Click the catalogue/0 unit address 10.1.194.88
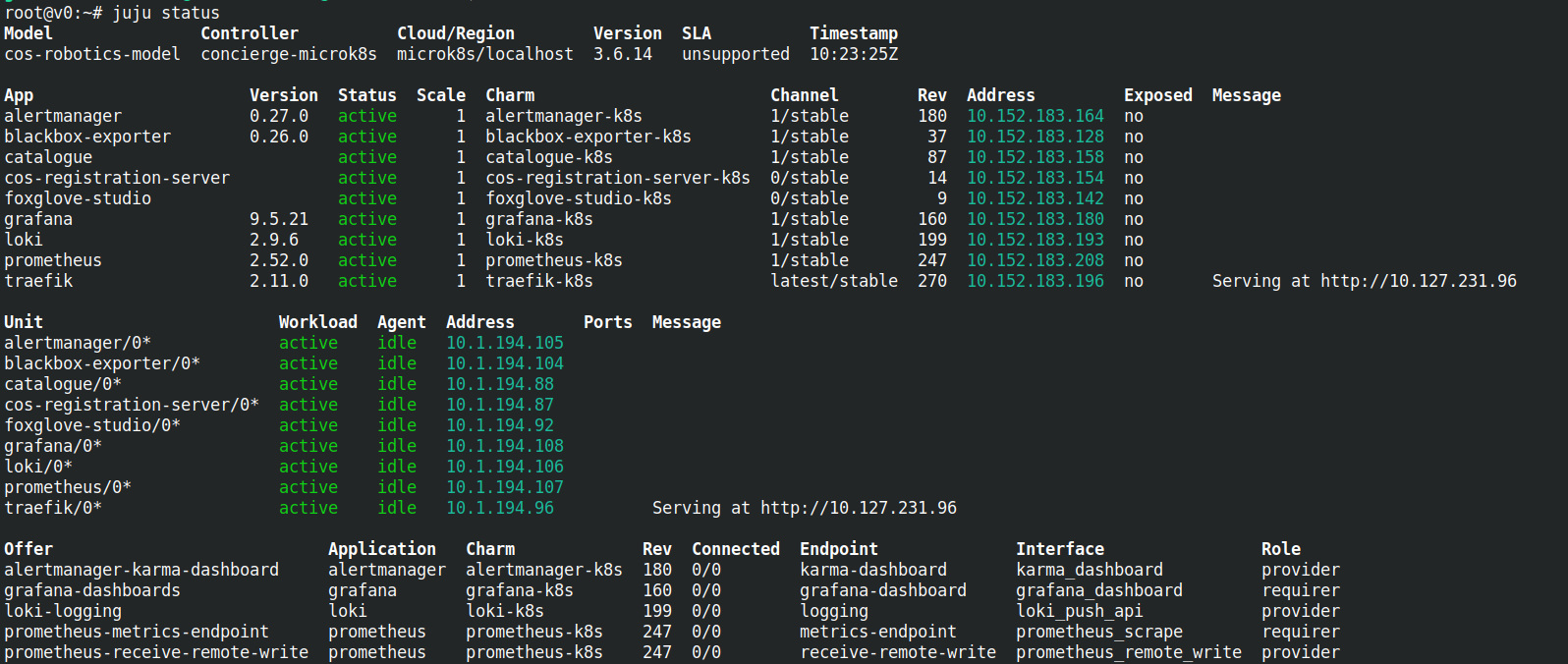 [499, 384]
